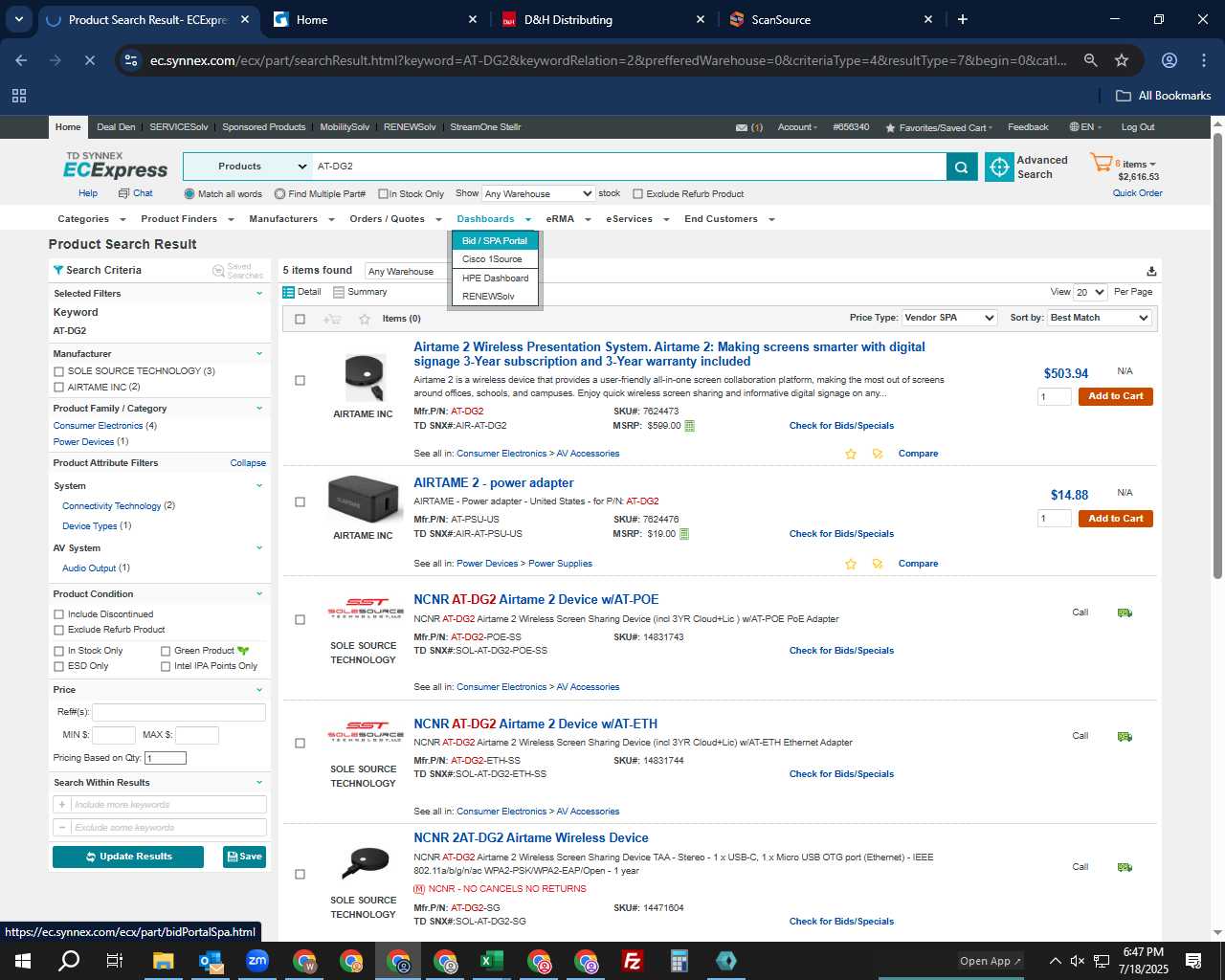Click star icon in Items header bar

point(365,319)
